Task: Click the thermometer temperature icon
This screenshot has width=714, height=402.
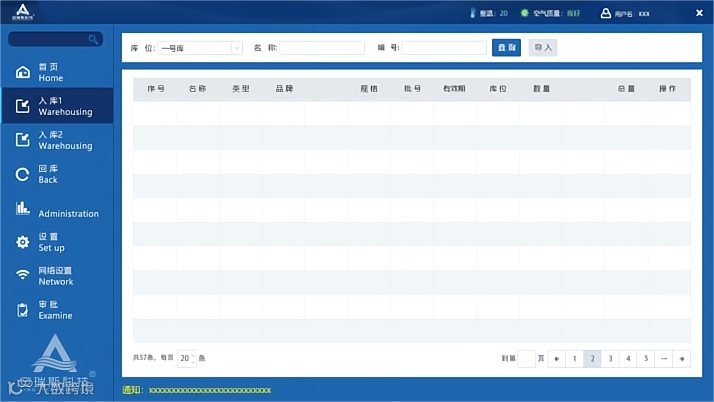Action: (473, 13)
